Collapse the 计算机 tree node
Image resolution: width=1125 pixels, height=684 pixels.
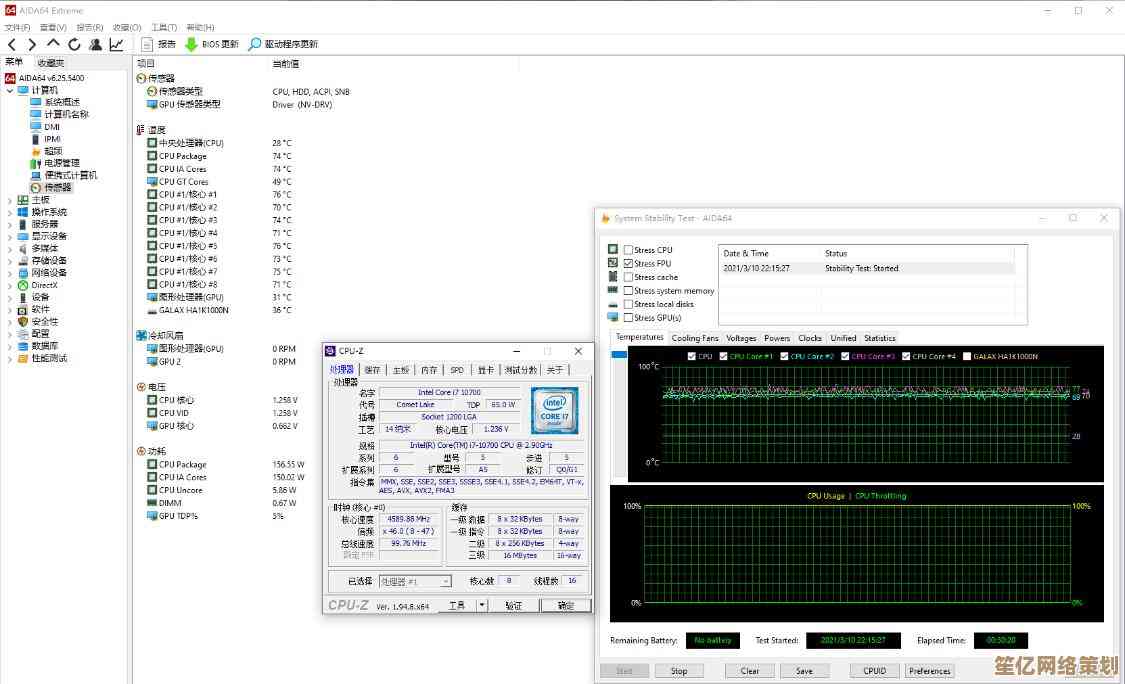point(10,90)
